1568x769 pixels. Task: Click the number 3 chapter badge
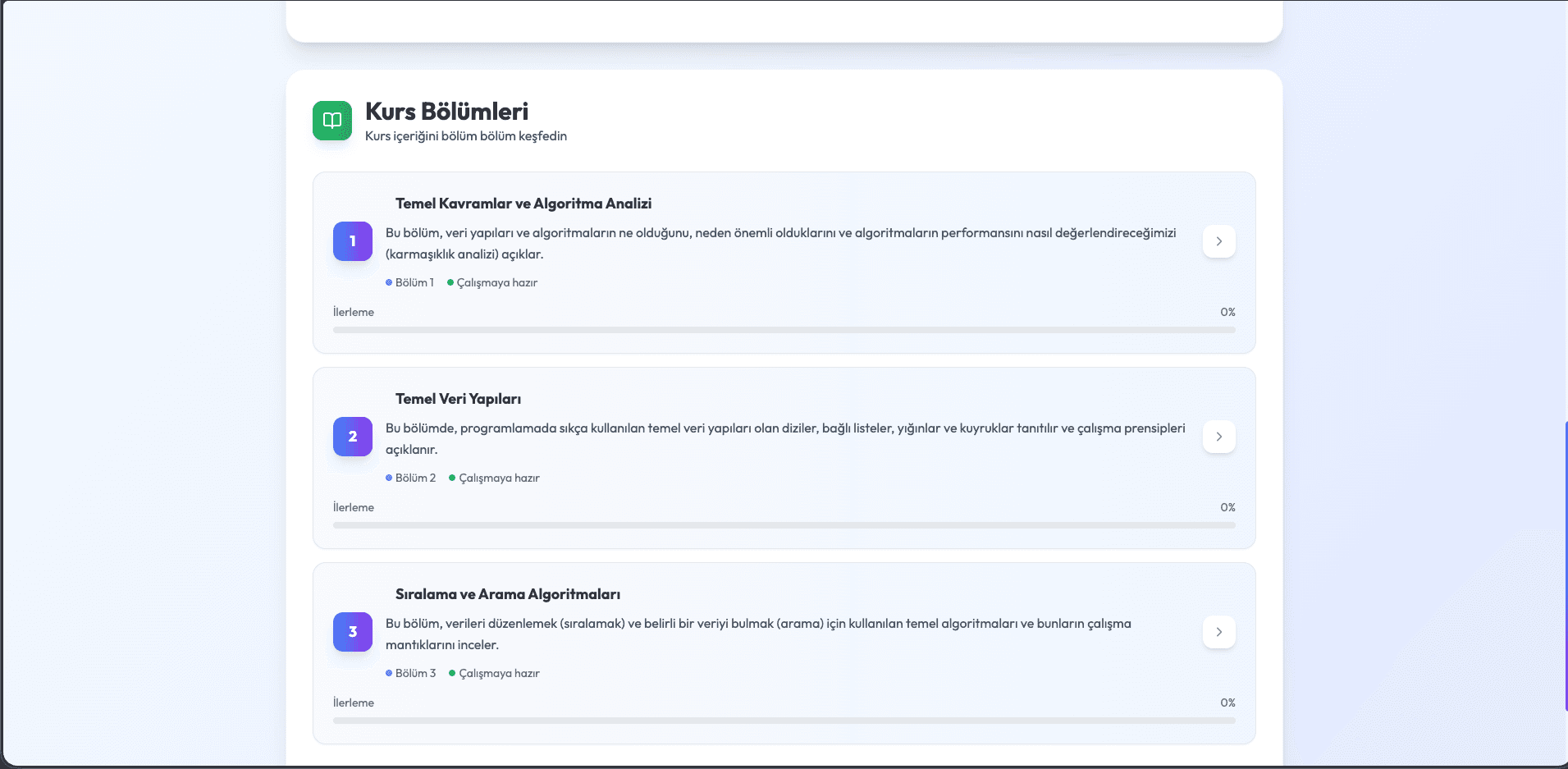[x=352, y=632]
